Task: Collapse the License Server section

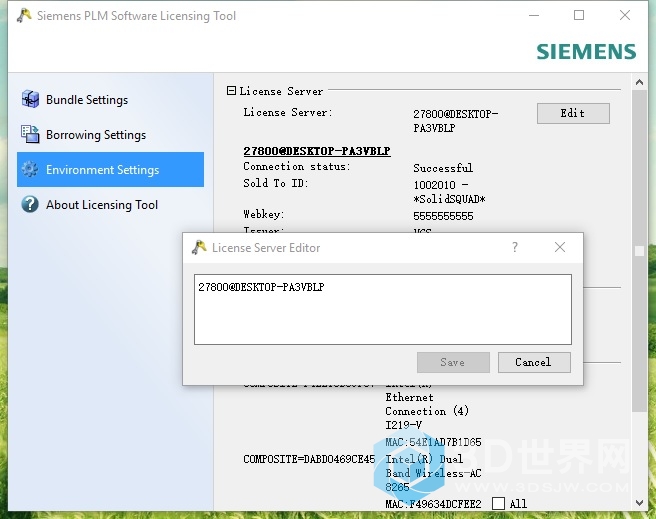Action: tap(231, 90)
